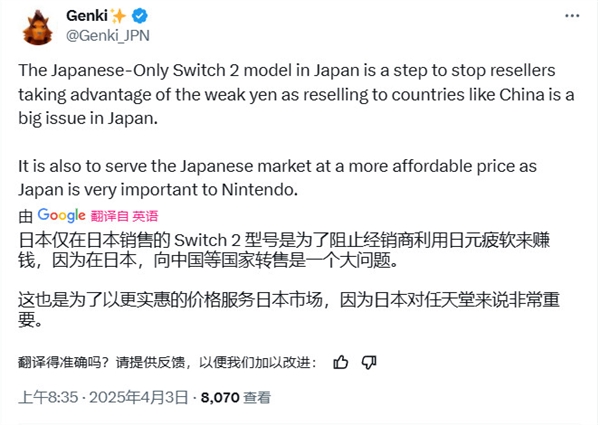
Task: Click the English paragraph about affordable price
Action: (x=285, y=176)
